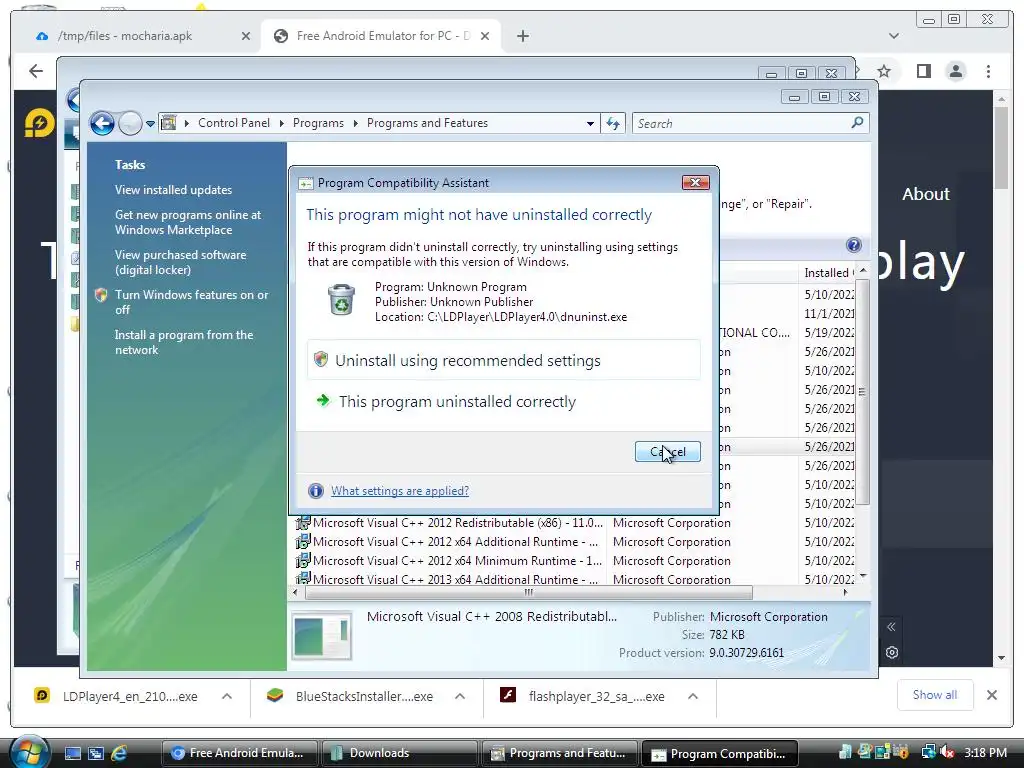The width and height of the screenshot is (1024, 768).
Task: Close the downloads bar
Action: (x=991, y=695)
